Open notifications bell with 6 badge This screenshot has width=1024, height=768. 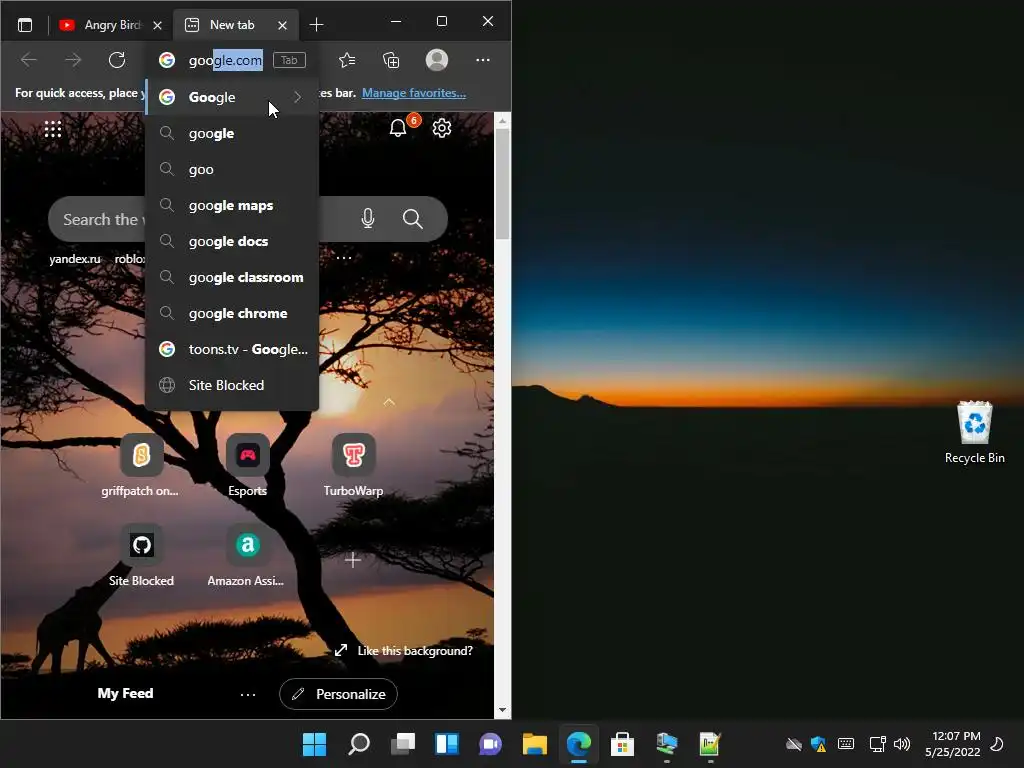[x=399, y=127]
